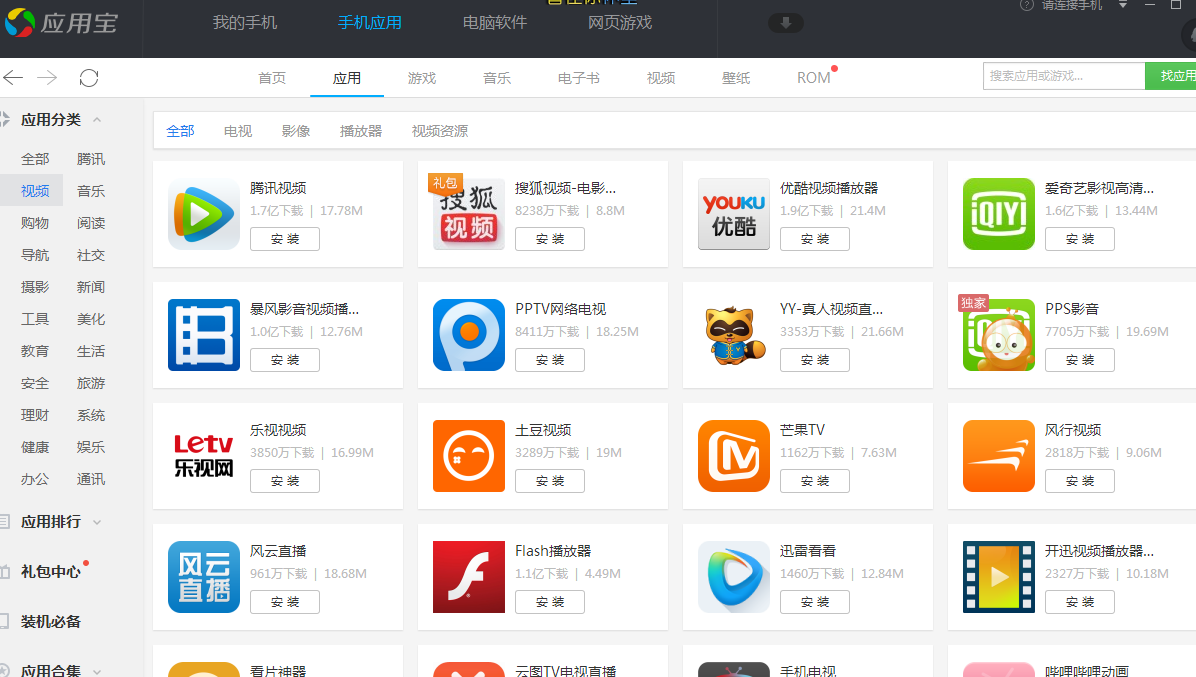Install 风行视频 with 安装 button
This screenshot has width=1196, height=677.
pos(1079,481)
